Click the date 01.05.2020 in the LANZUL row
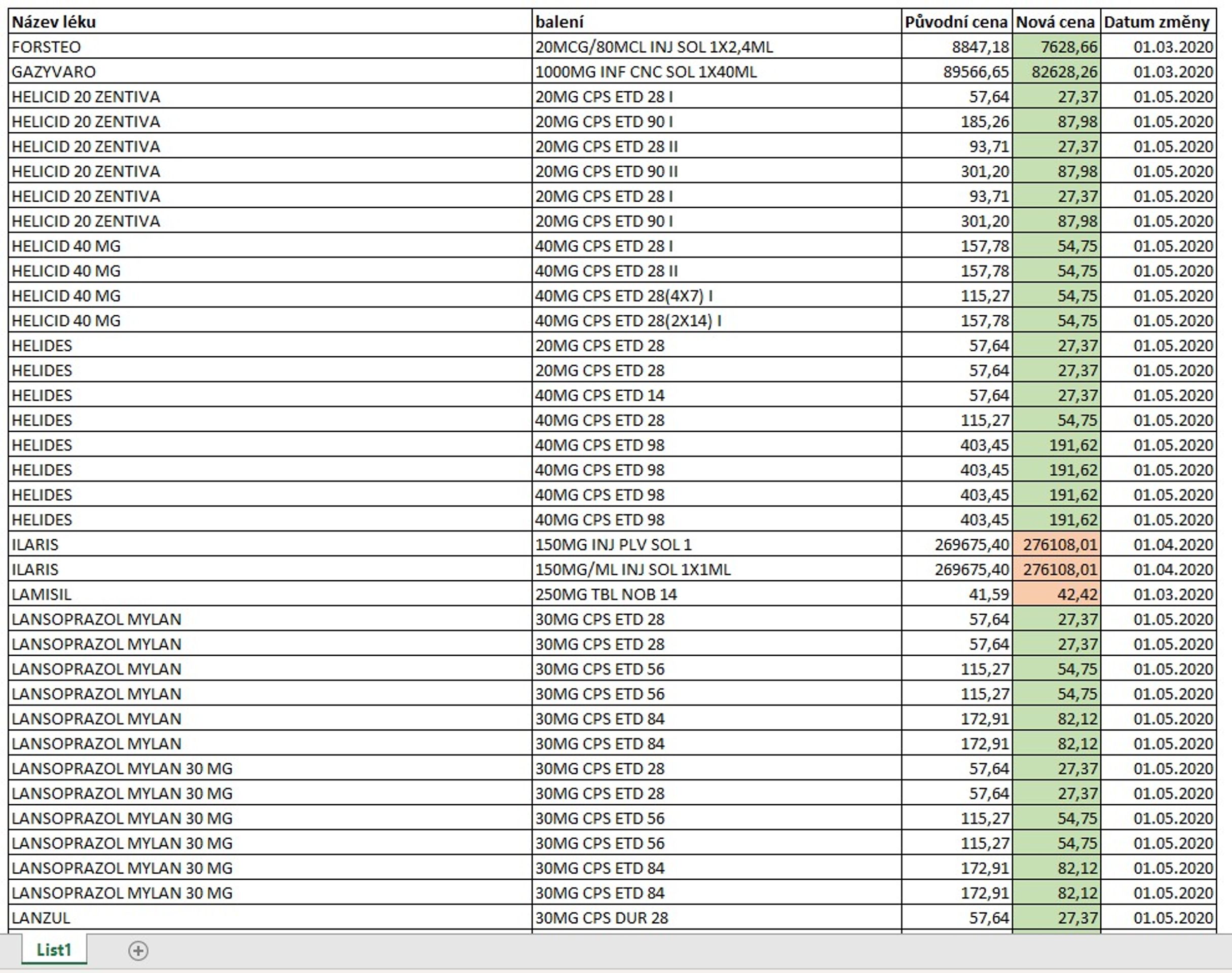The image size is (1232, 973). pos(1159,918)
